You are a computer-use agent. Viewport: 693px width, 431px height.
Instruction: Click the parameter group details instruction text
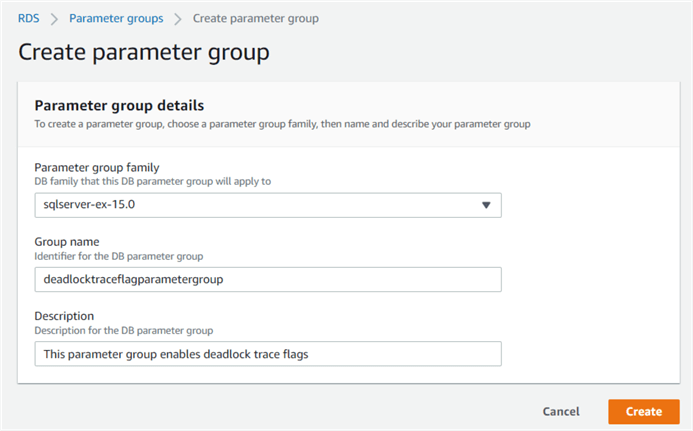pos(281,124)
